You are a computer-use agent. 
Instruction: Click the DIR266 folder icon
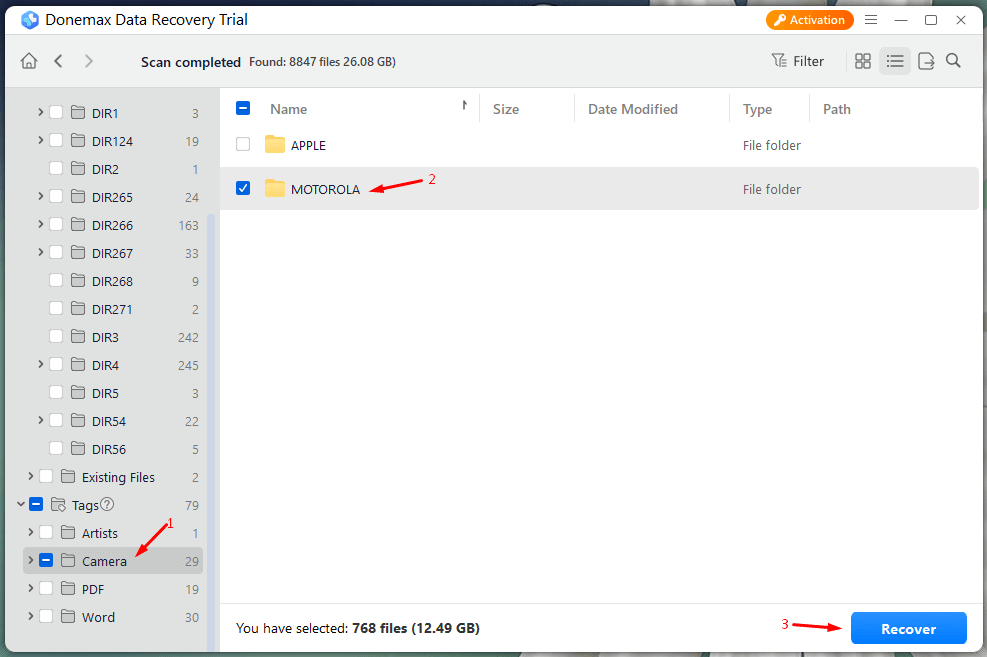(78, 225)
